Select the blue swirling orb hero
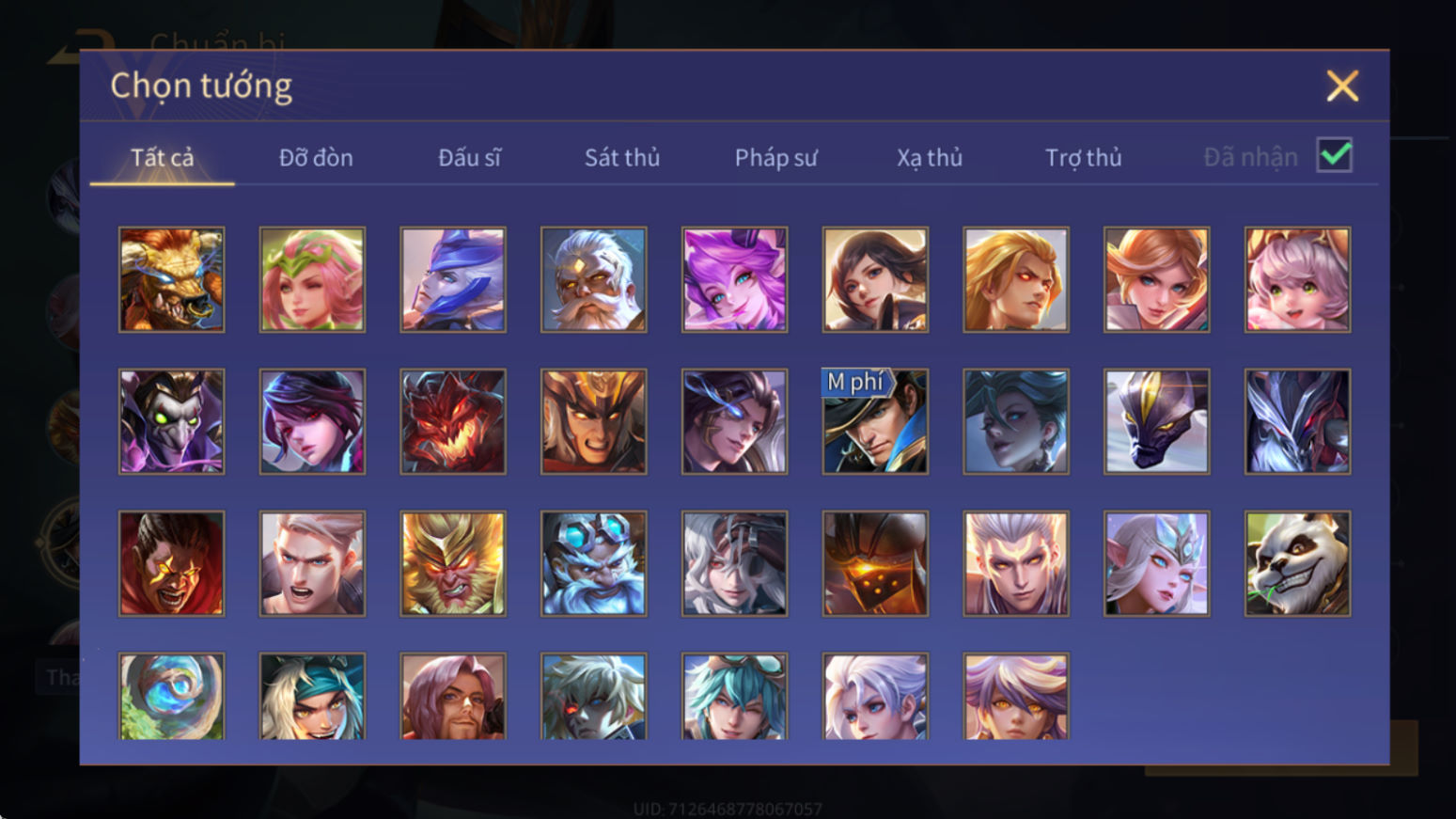The image size is (1456, 819). click(x=172, y=697)
